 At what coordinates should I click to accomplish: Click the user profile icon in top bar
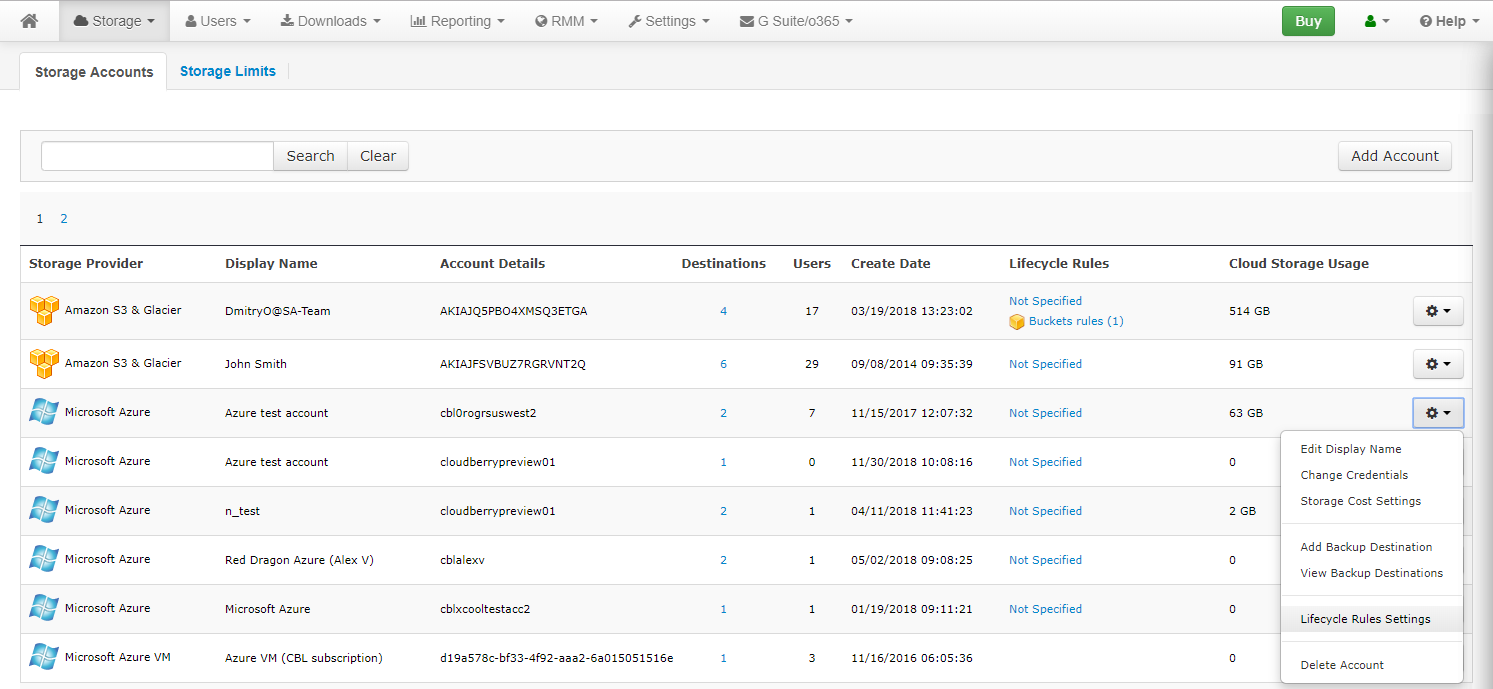tap(1377, 21)
